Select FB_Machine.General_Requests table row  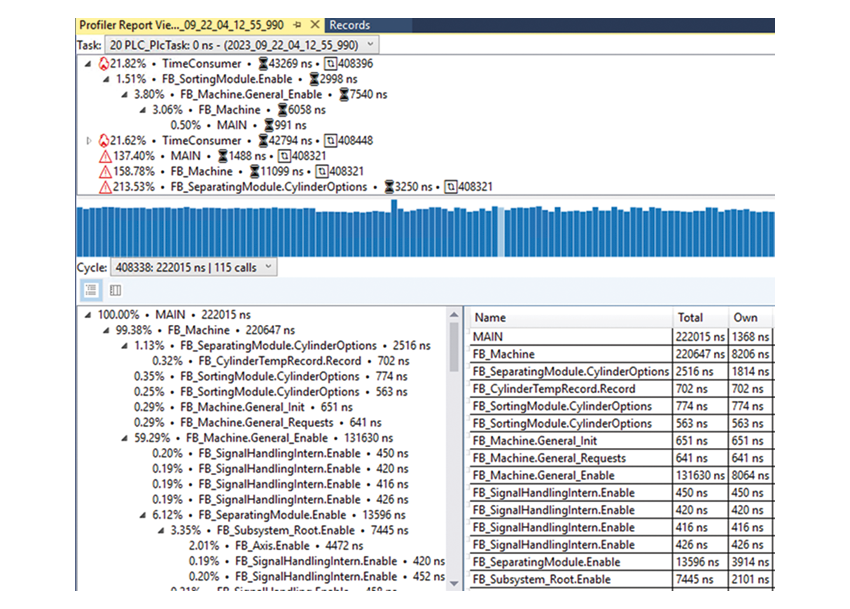(x=621, y=458)
